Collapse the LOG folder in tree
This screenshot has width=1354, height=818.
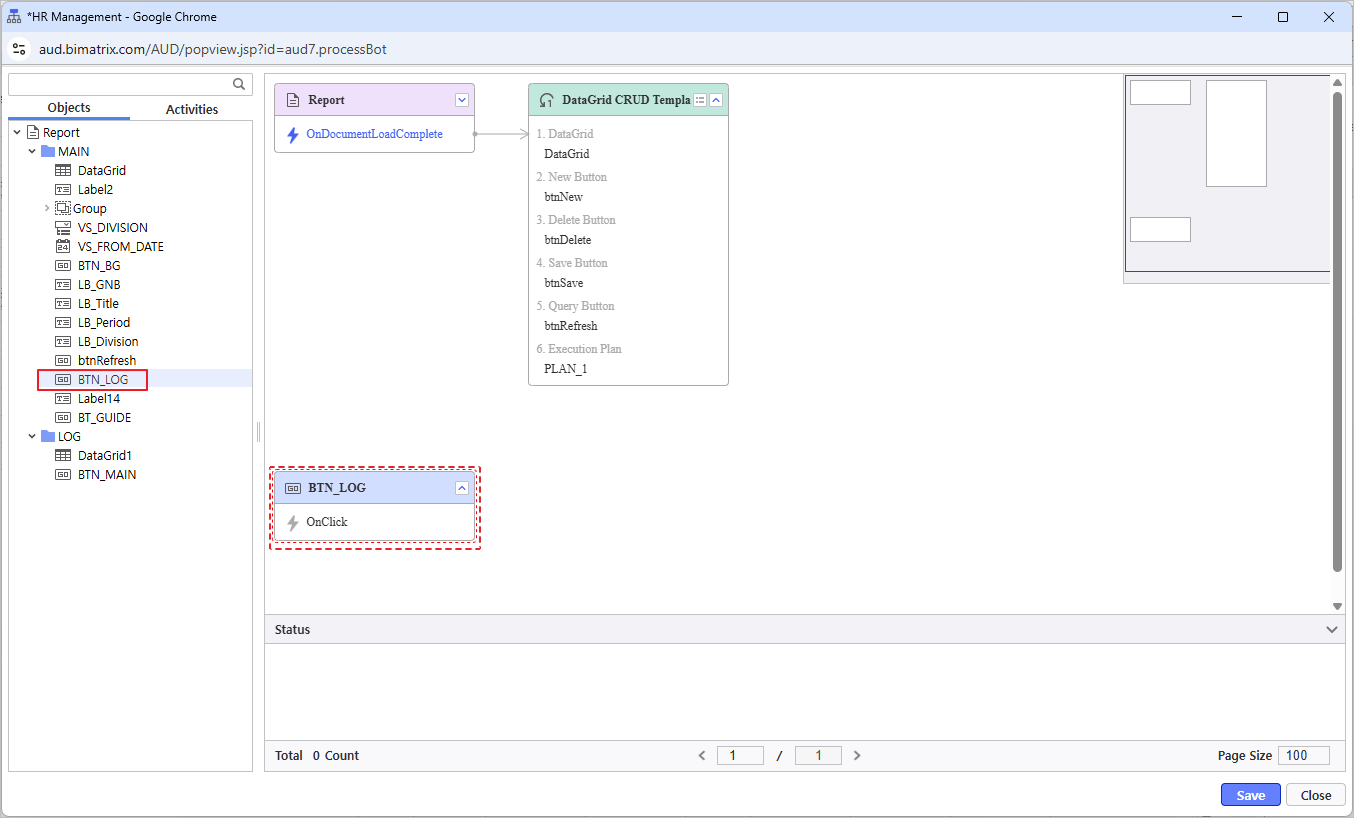33,437
